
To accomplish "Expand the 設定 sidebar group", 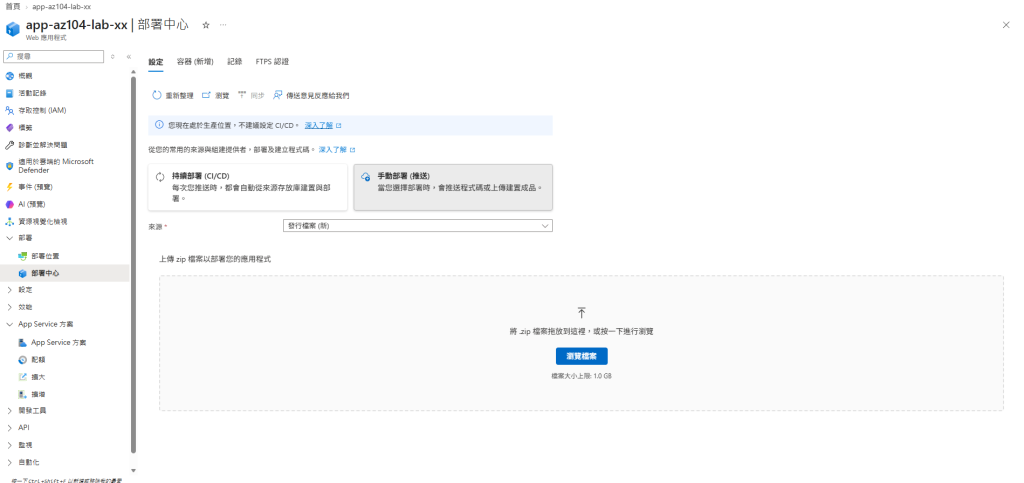I will 9,290.
